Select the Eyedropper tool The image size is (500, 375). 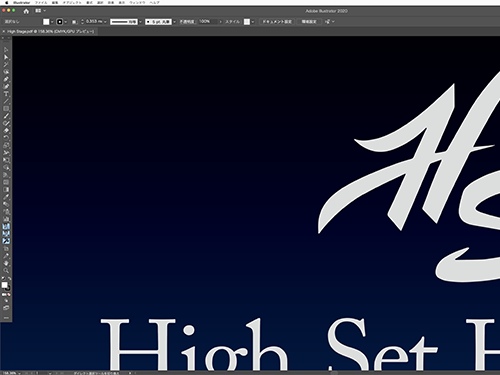6,197
